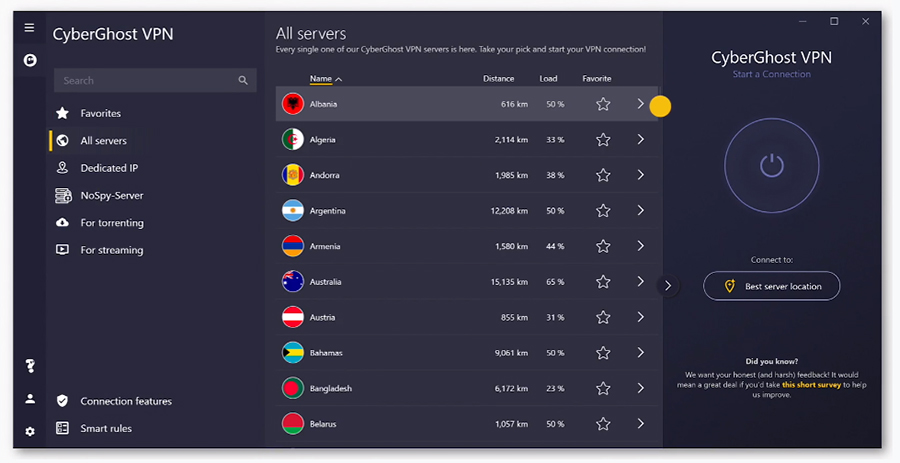Expand the Algeria server chevron

click(x=641, y=139)
